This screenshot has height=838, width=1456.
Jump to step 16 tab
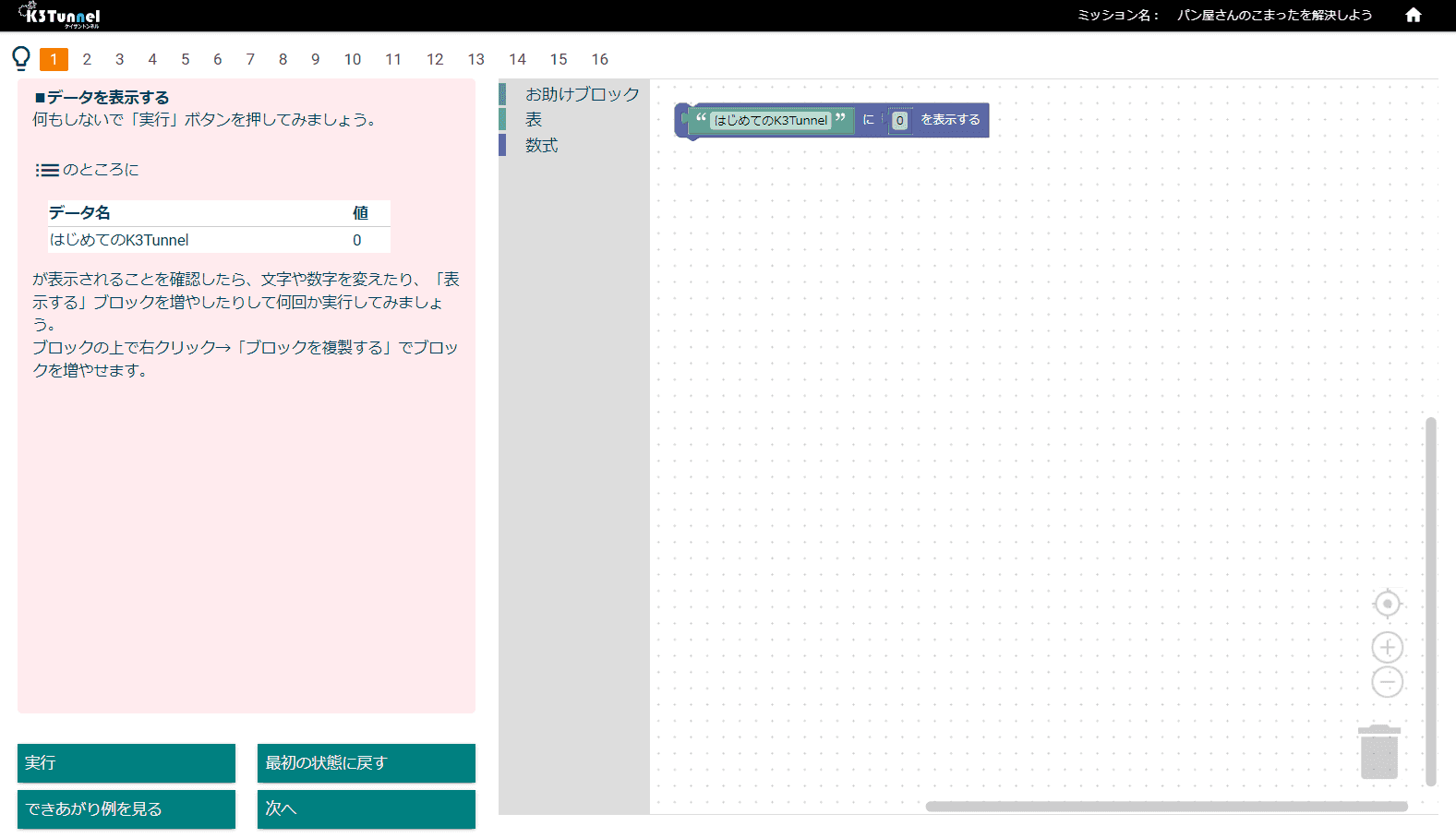[x=599, y=59]
